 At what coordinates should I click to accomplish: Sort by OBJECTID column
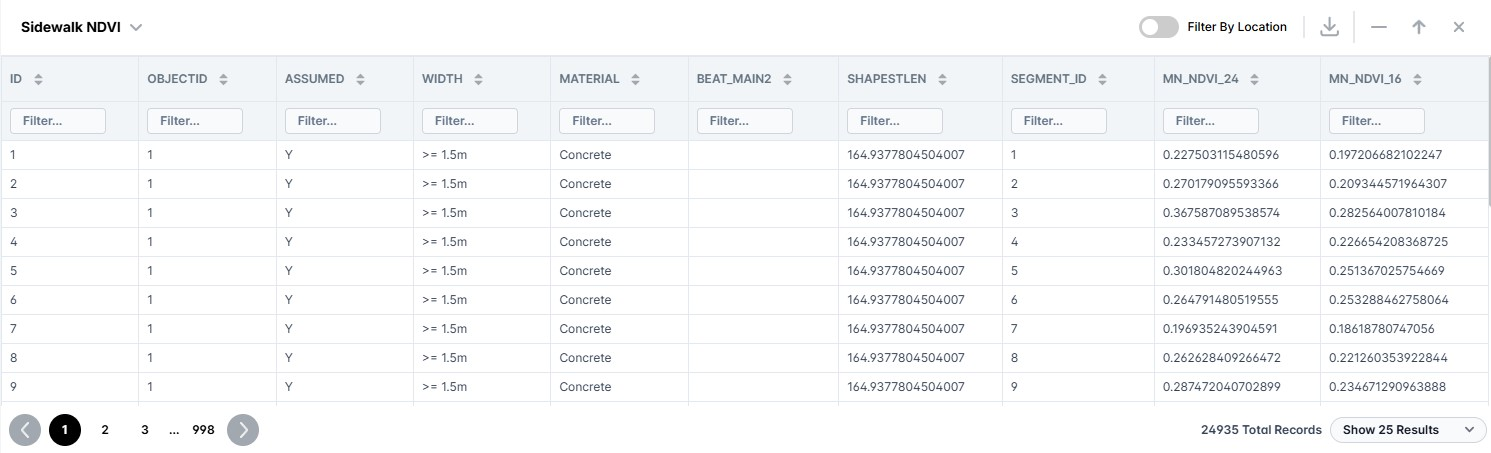tap(223, 79)
